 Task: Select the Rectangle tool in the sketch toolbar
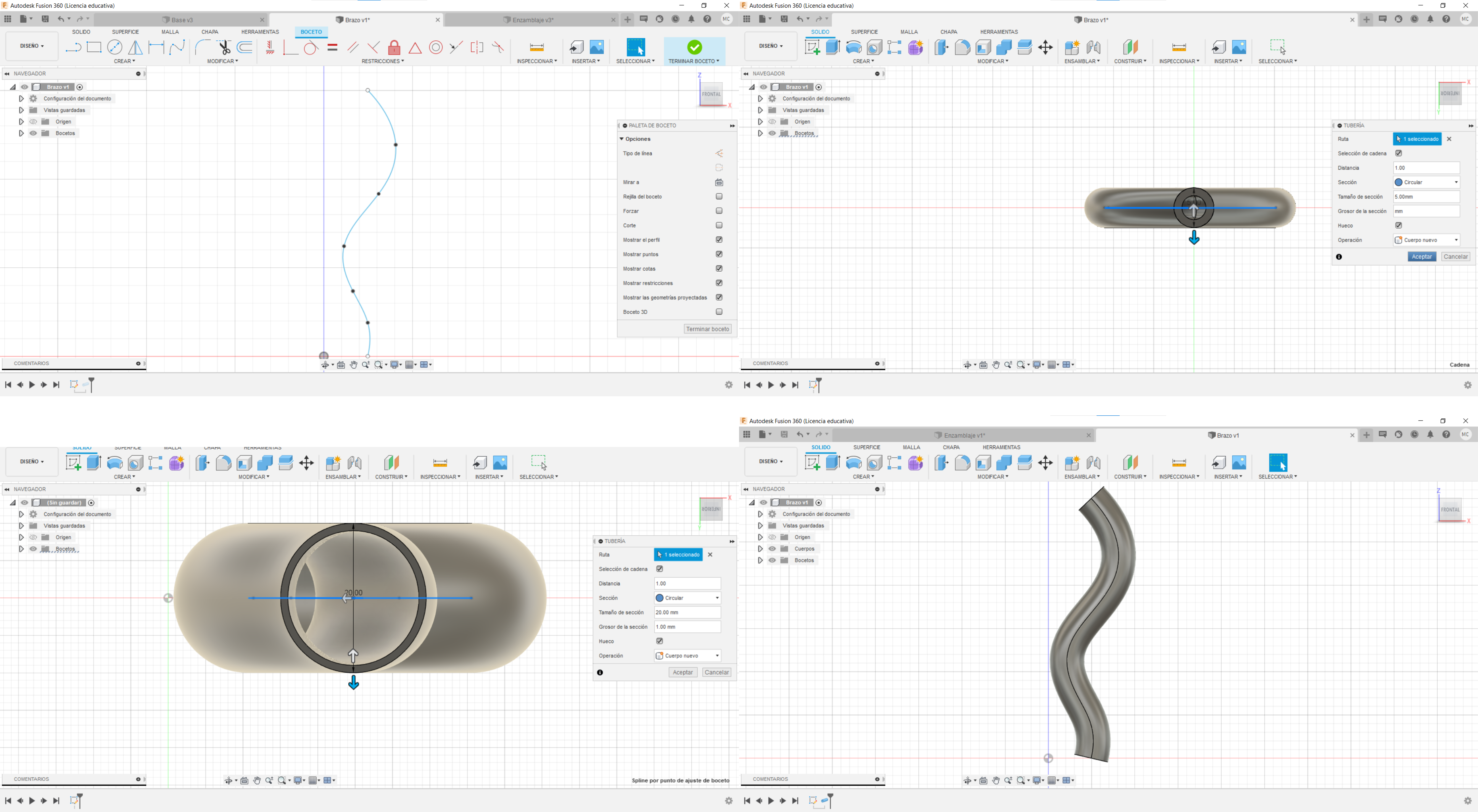tap(94, 48)
